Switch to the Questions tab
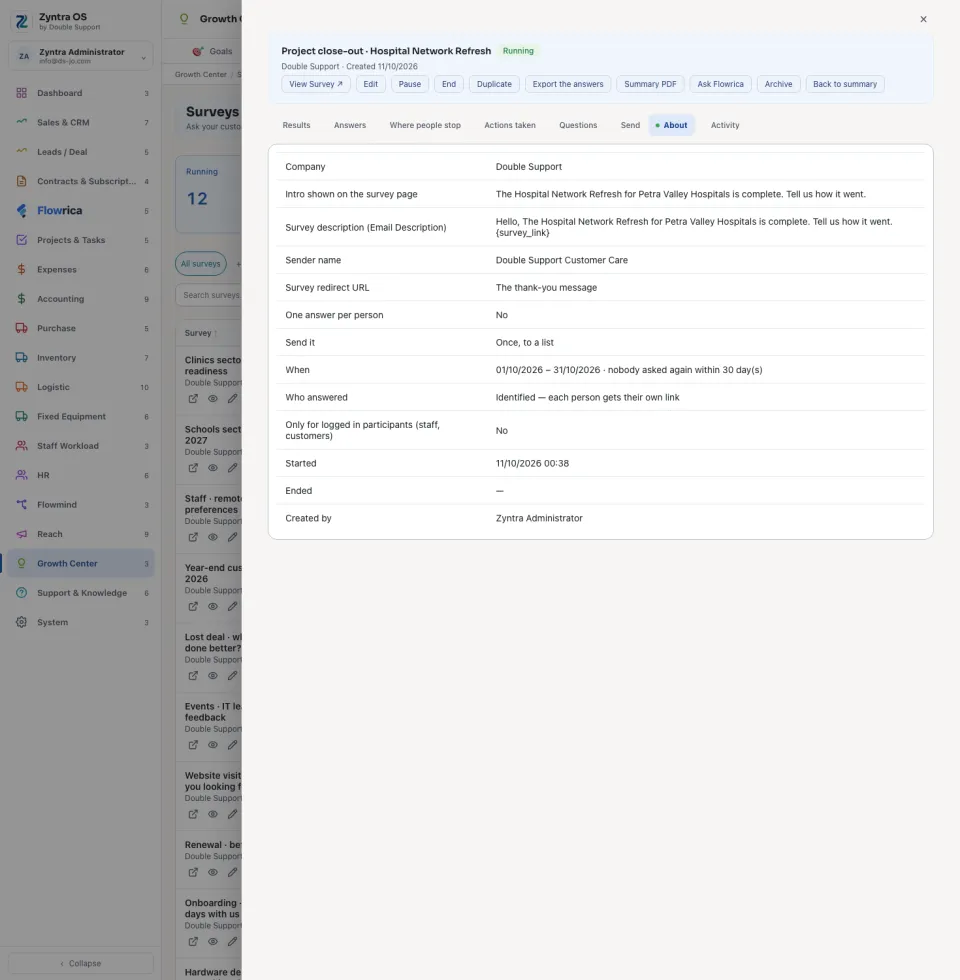960x980 pixels. pyautogui.click(x=578, y=125)
